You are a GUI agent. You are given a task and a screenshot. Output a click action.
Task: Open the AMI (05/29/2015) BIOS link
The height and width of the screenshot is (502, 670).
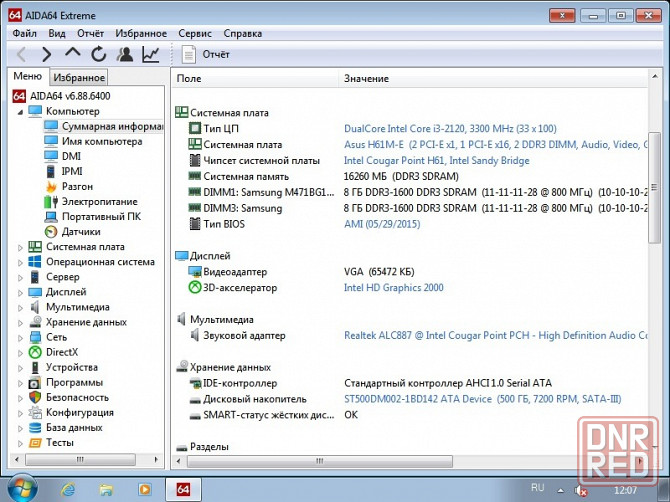[382, 224]
